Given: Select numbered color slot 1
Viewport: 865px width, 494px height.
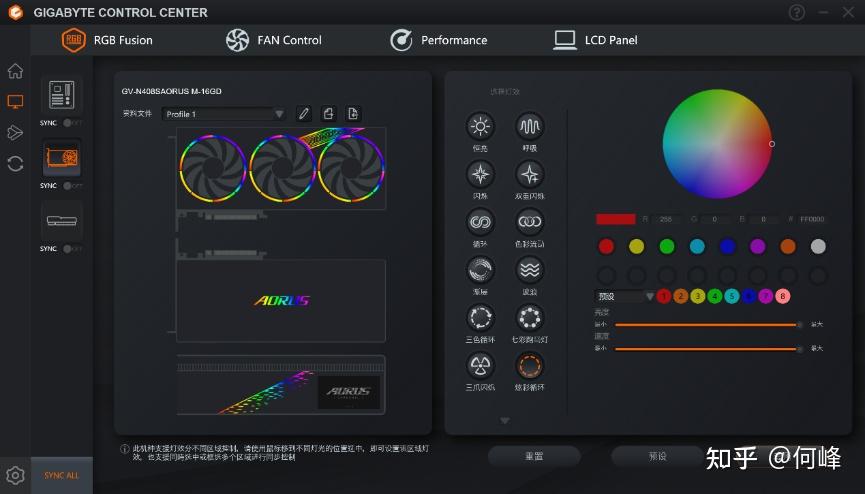Looking at the screenshot, I should pyautogui.click(x=664, y=296).
